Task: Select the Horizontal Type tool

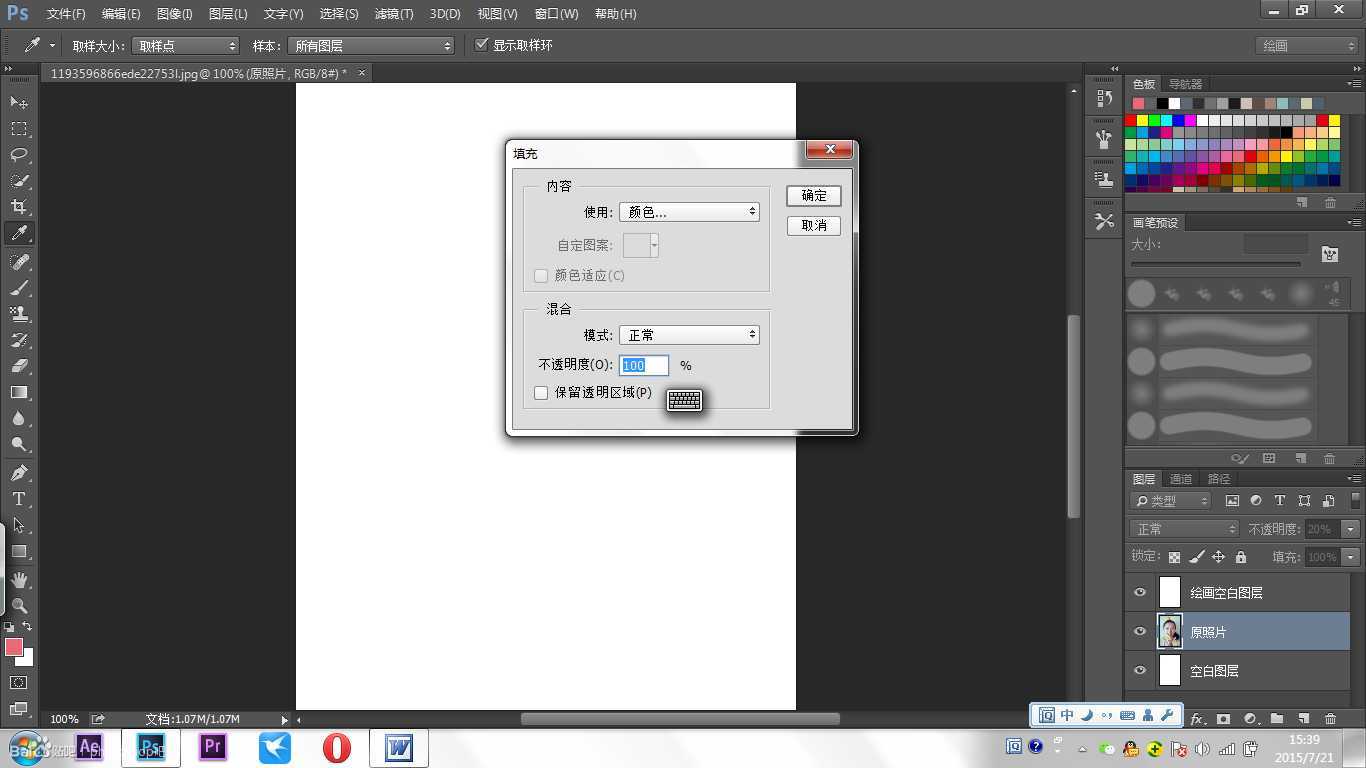Action: coord(19,499)
